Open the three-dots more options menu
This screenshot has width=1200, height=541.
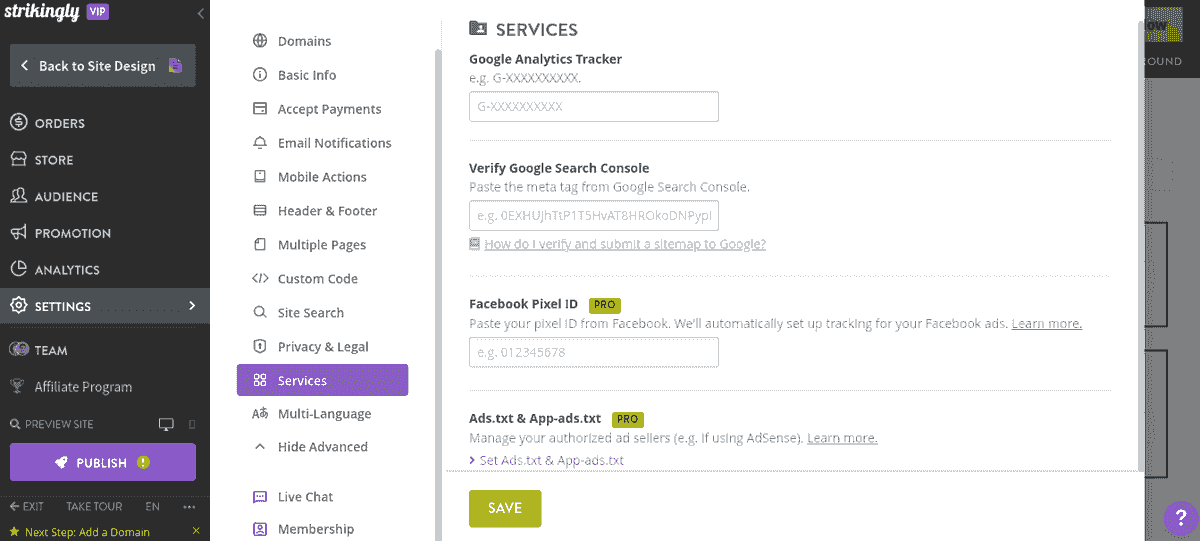click(x=190, y=507)
